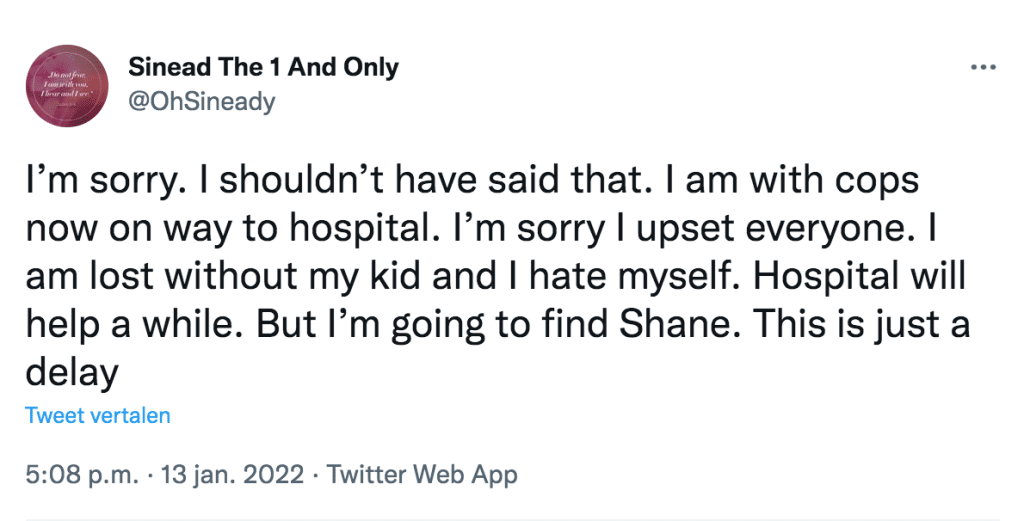1024x521 pixels.
Task: Click the word "cops" in the tweet
Action: click(x=871, y=182)
